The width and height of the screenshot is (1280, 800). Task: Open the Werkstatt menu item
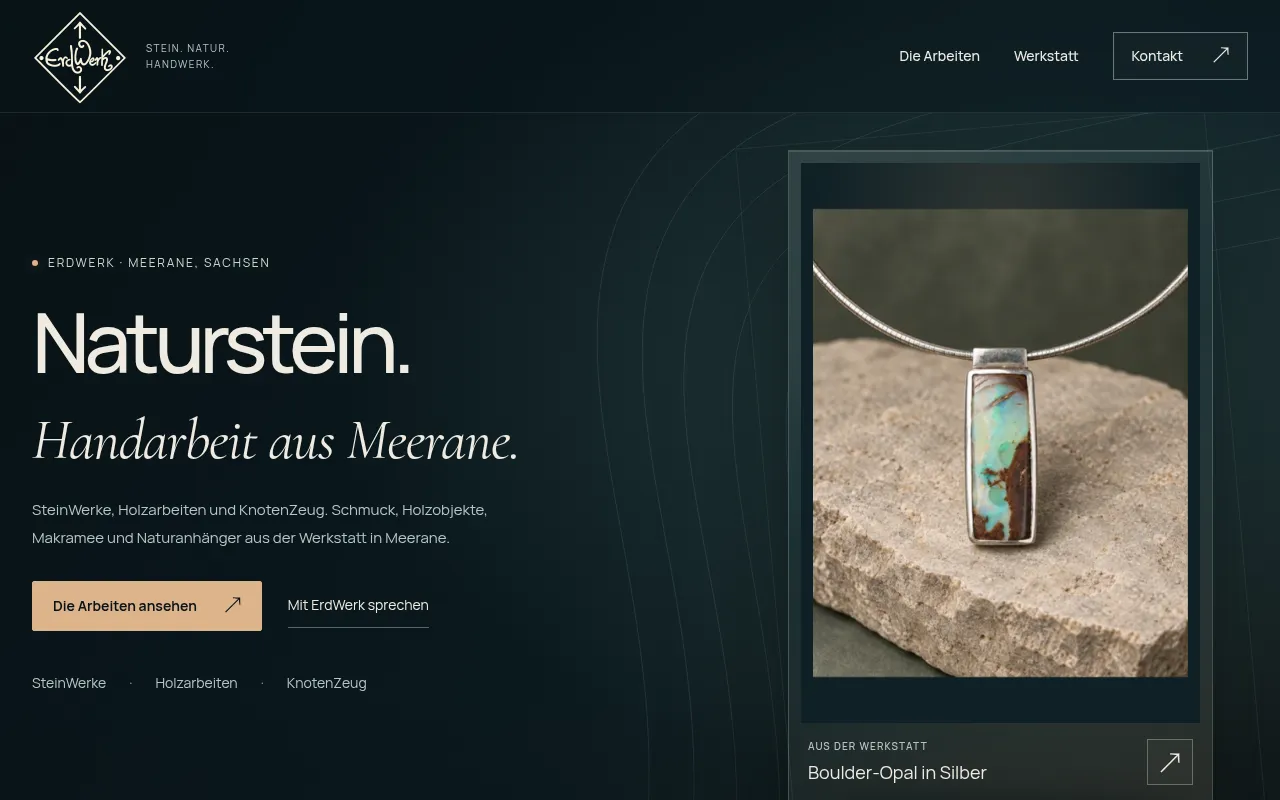click(x=1046, y=56)
